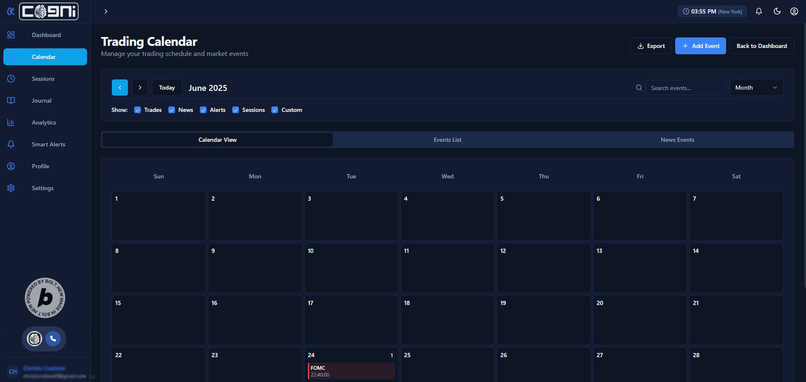Go to the next month

[140, 87]
